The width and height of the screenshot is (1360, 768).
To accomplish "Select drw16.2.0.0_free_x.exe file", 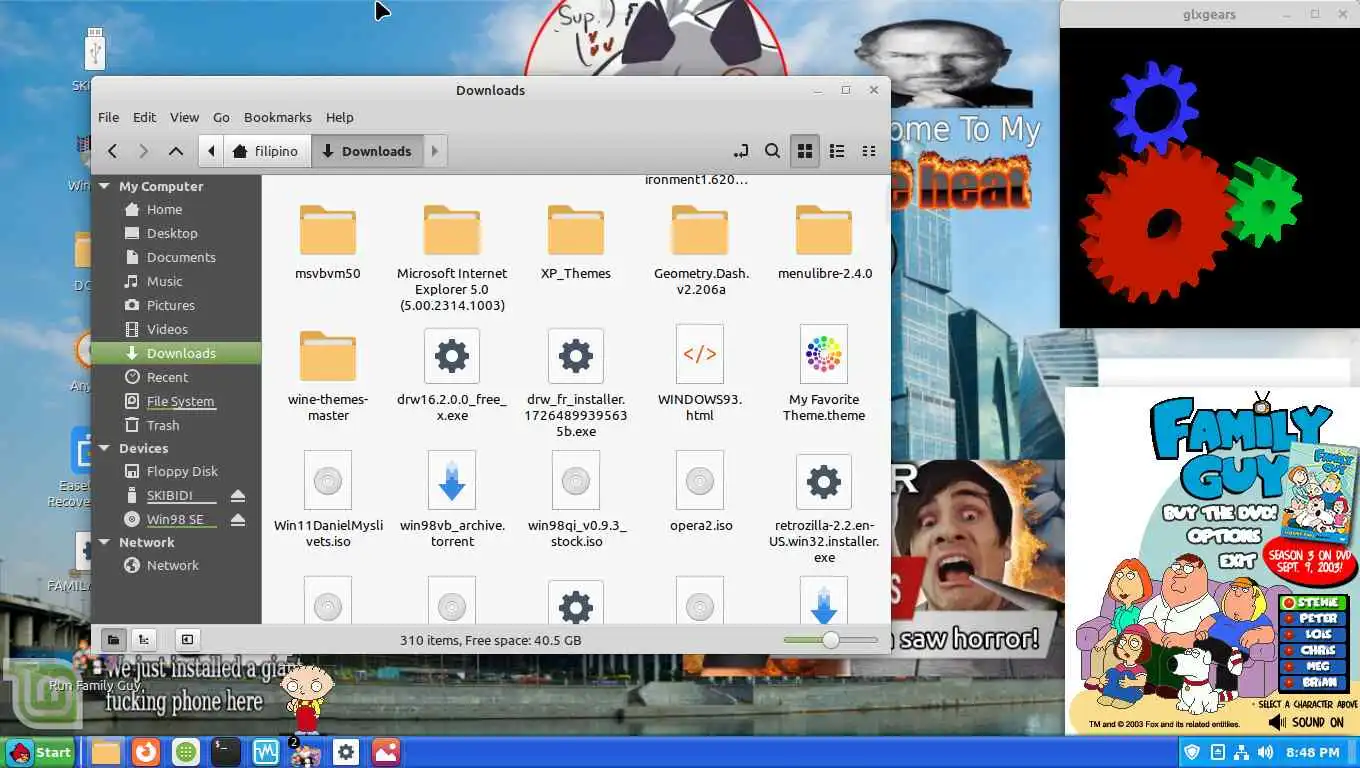I will pyautogui.click(x=452, y=372).
